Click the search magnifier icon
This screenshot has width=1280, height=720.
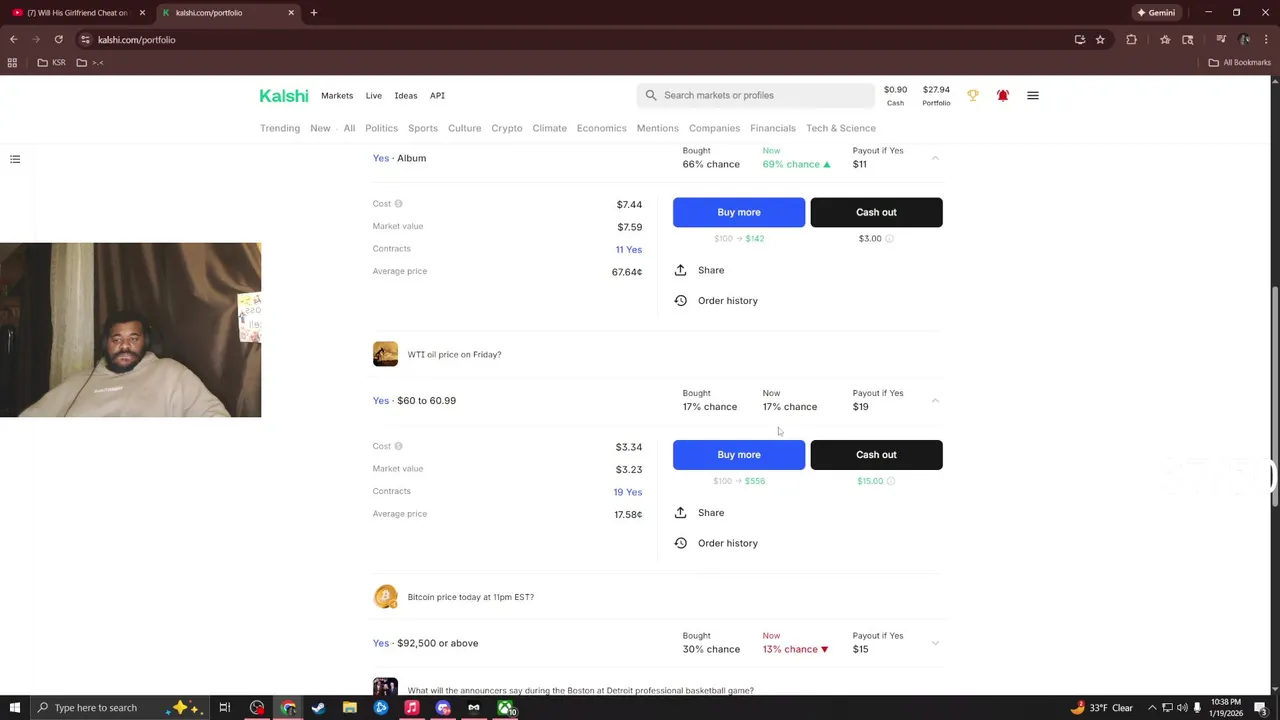651,95
